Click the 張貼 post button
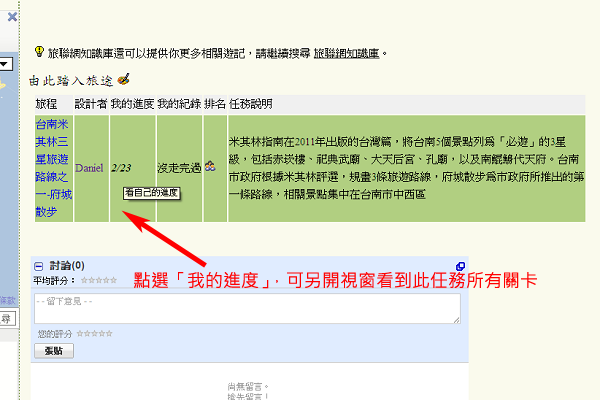The image size is (600, 400). [54, 351]
